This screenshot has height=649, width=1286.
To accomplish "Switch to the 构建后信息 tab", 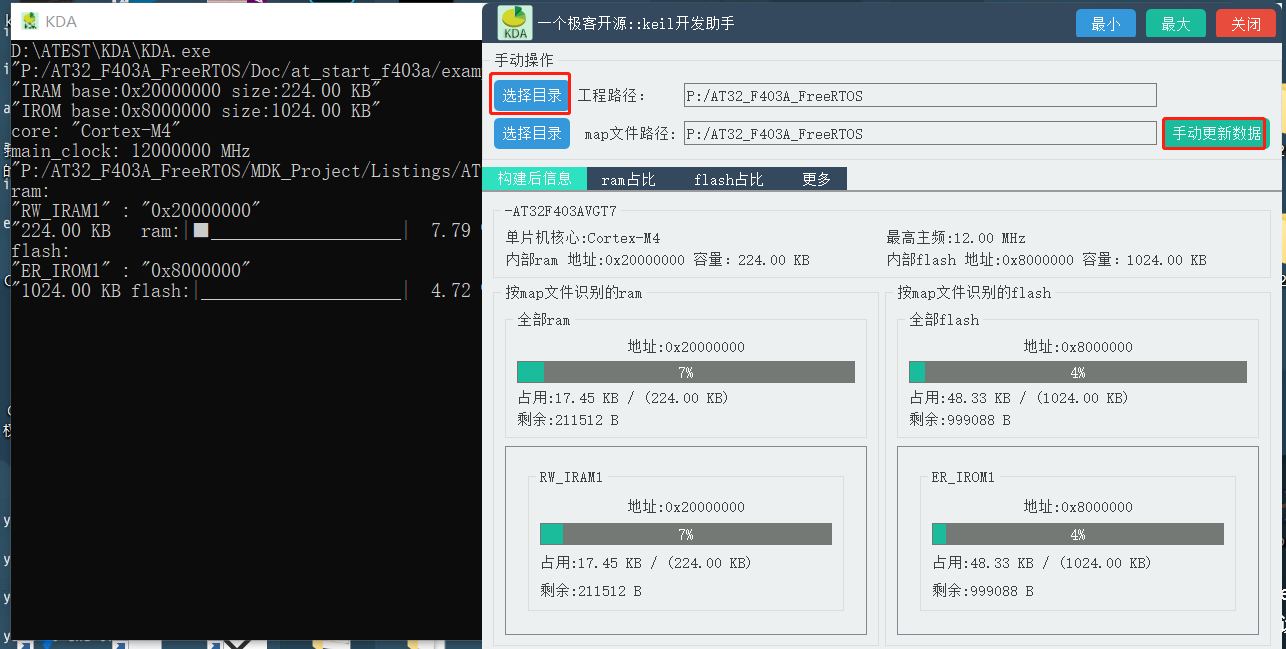I will 534,179.
